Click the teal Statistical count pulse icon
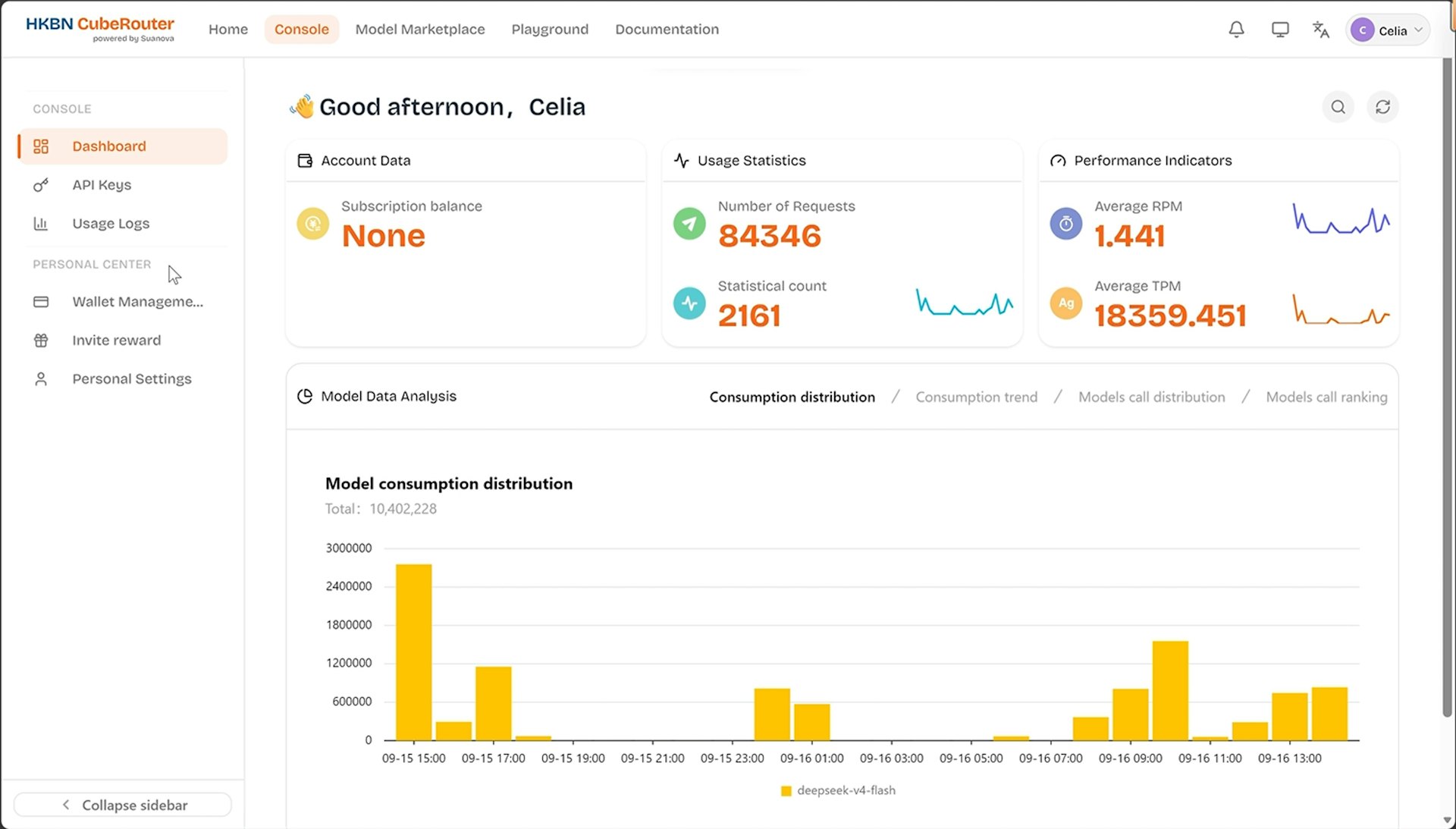Screen dimensions: 1456x829 pos(689,303)
